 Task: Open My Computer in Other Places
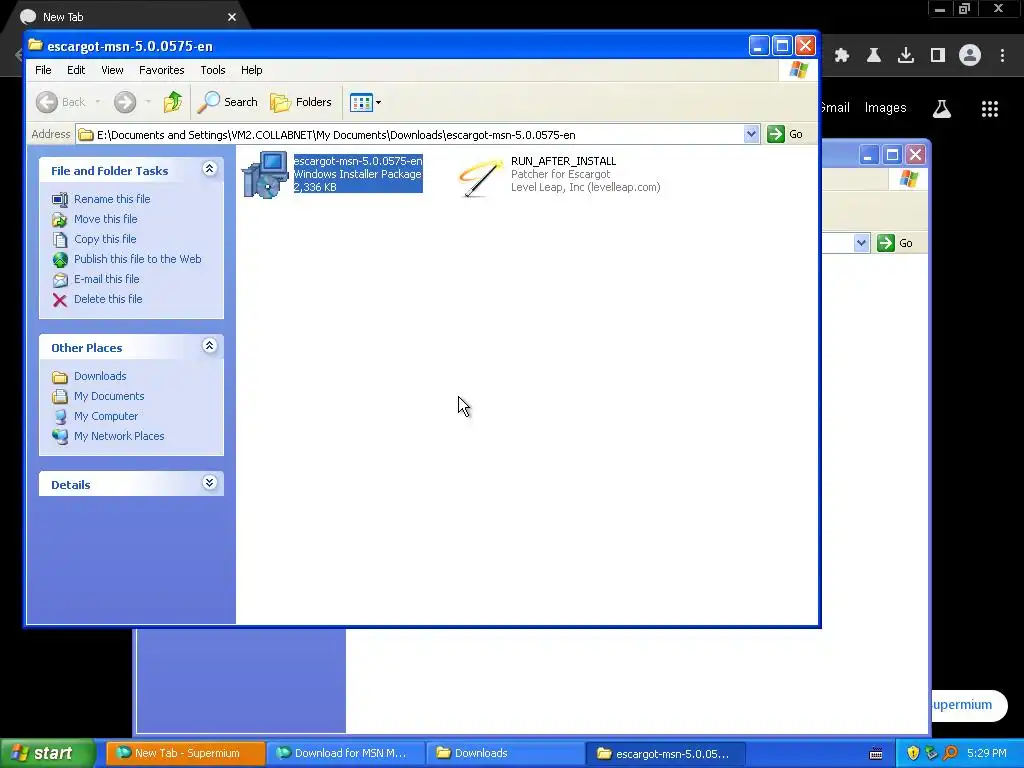(x=106, y=416)
